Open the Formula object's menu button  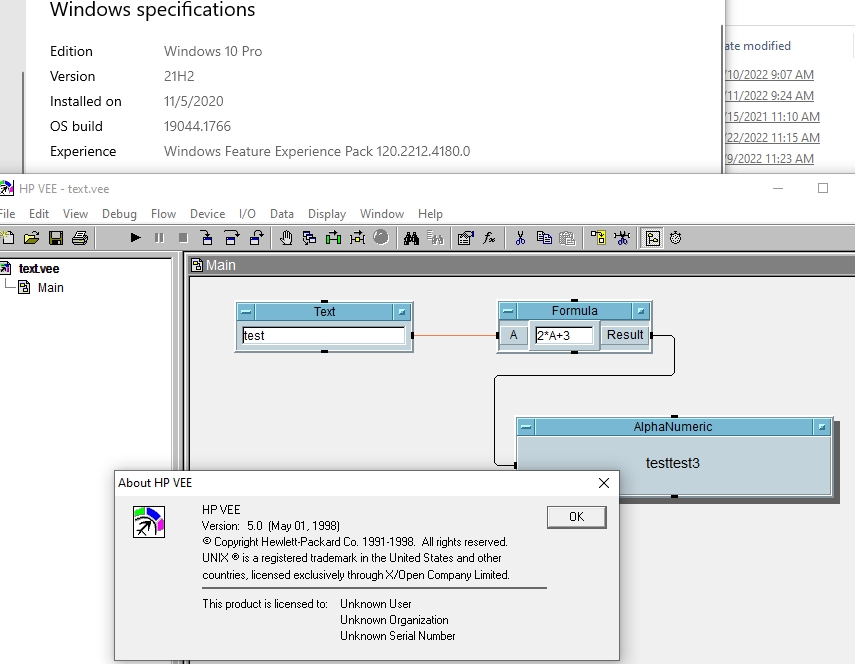[x=508, y=311]
